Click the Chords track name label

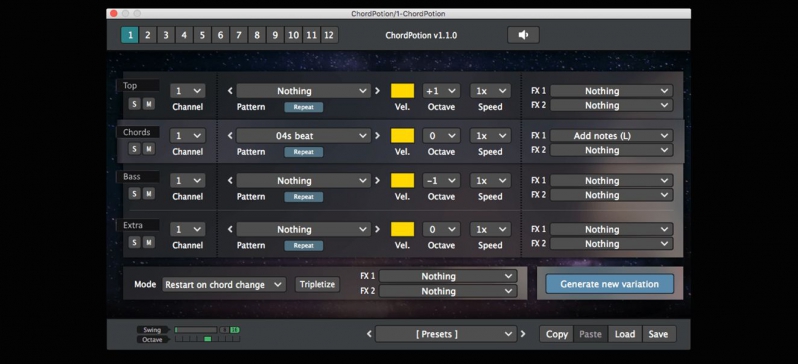pos(138,132)
